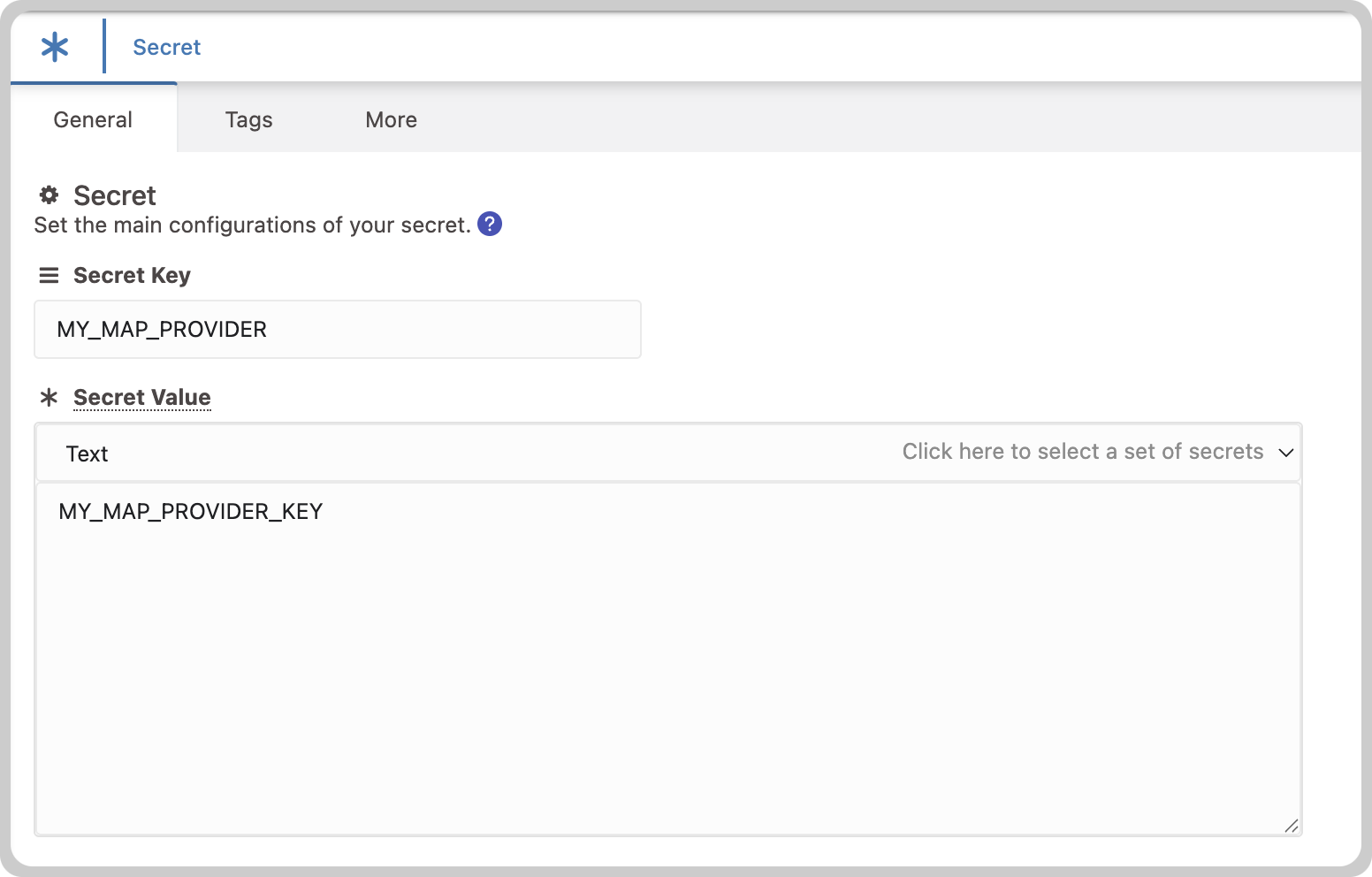Click the text area resize handle

(x=1291, y=826)
